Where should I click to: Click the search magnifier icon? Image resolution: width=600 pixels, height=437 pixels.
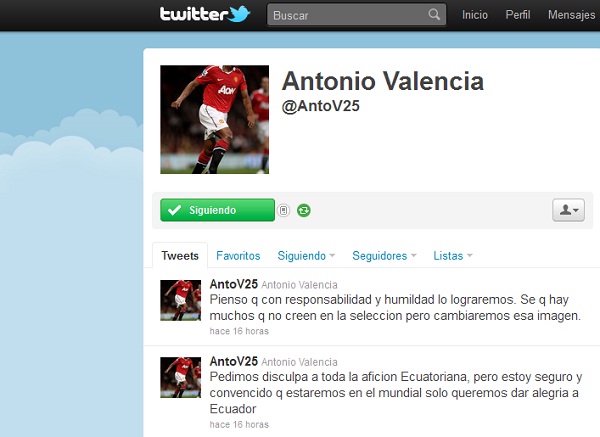pos(434,15)
